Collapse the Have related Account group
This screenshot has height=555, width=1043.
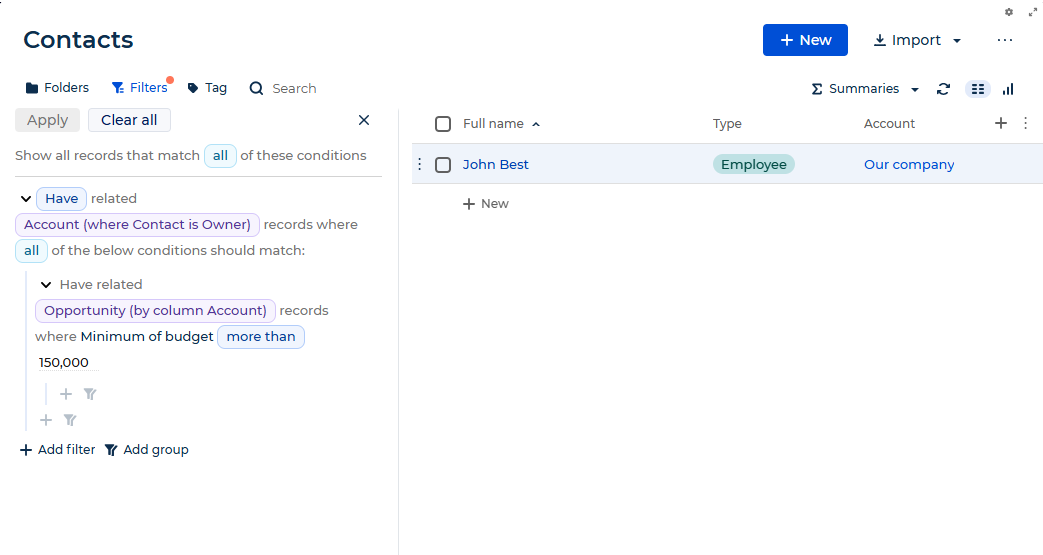point(26,198)
